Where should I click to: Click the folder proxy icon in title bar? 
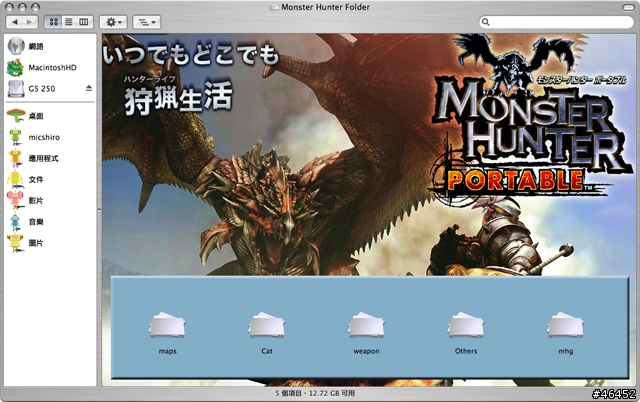(274, 7)
